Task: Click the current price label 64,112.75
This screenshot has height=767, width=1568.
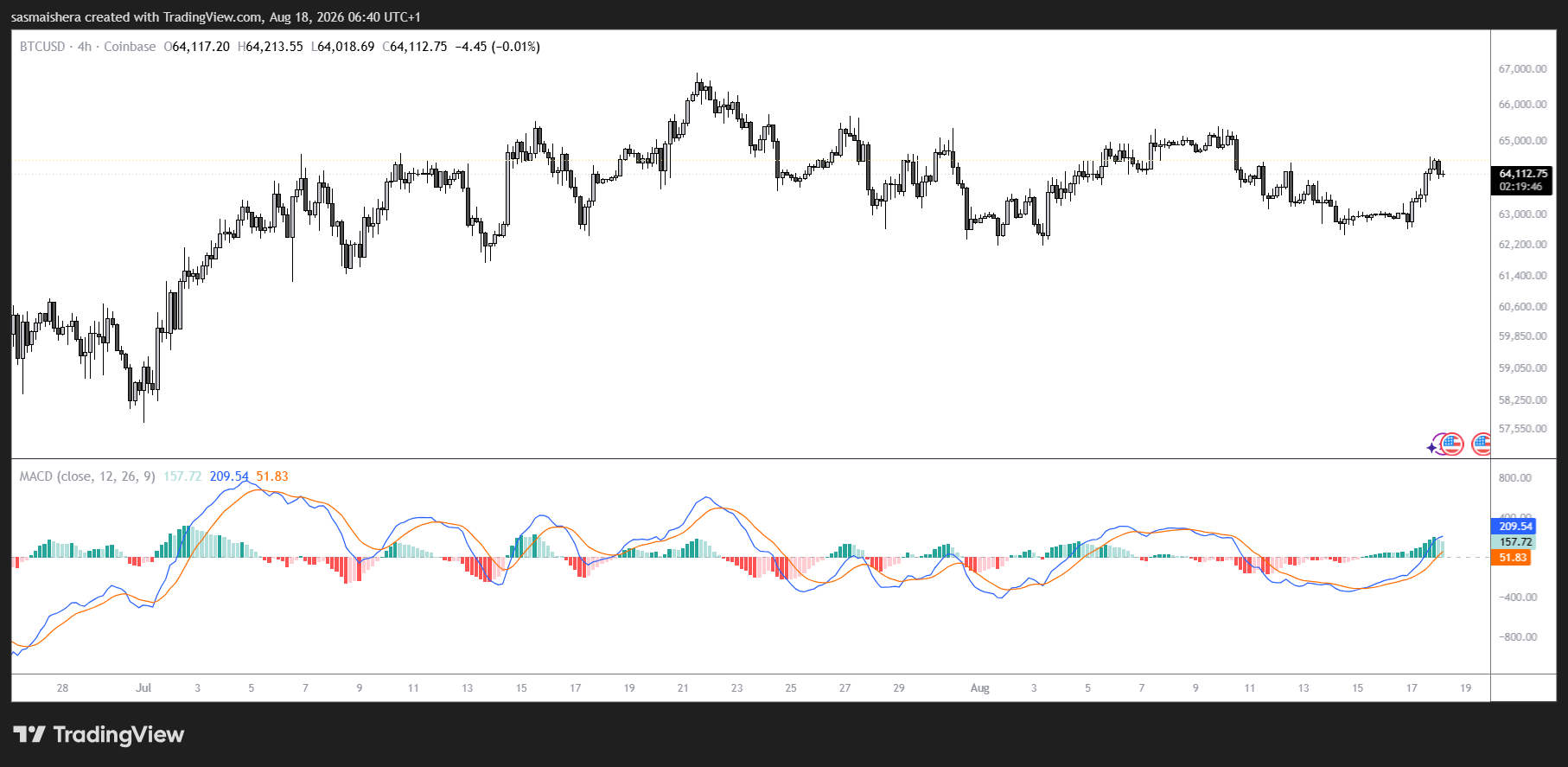Action: pyautogui.click(x=1523, y=174)
